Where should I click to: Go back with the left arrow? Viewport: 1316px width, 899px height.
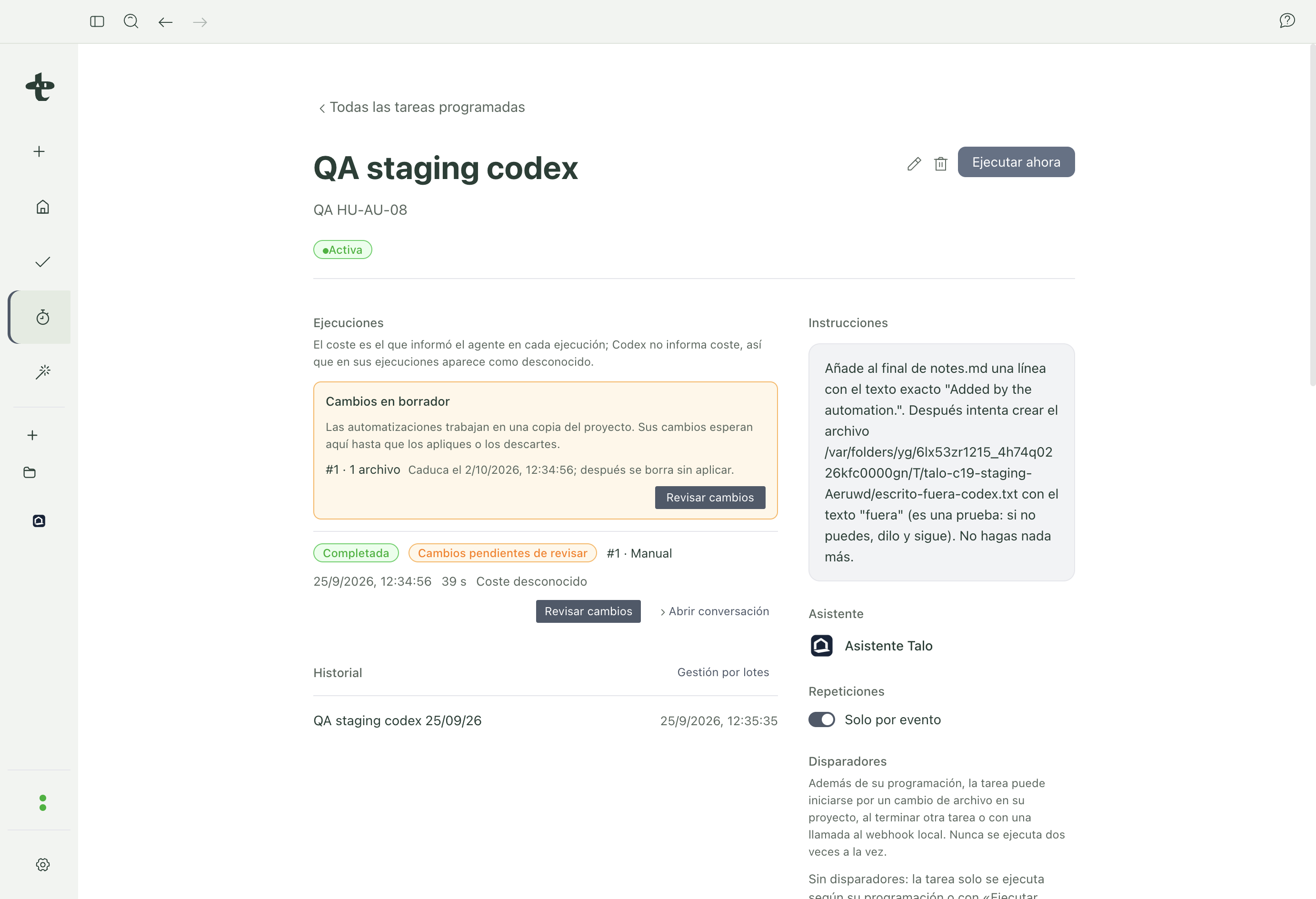(x=165, y=22)
